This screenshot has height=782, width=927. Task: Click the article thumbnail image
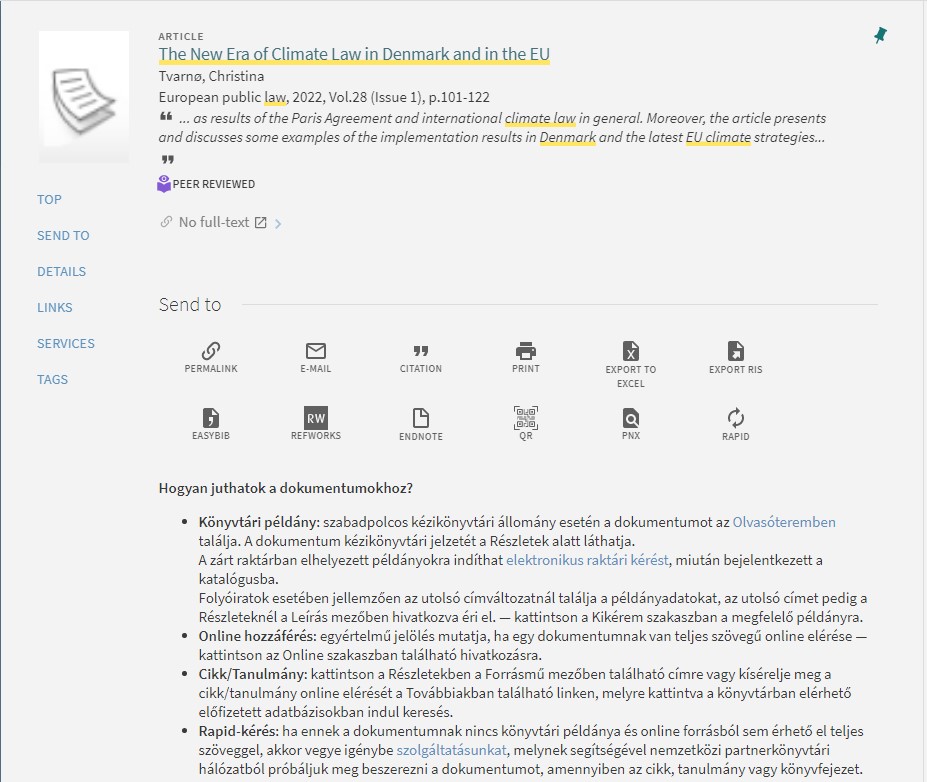coord(84,95)
